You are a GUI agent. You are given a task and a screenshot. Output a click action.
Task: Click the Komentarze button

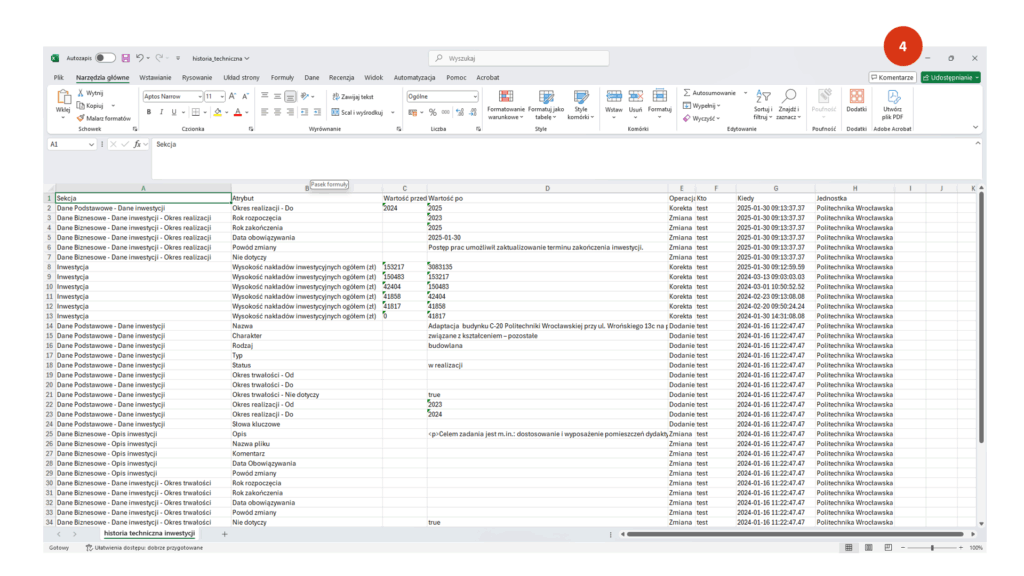pos(892,77)
